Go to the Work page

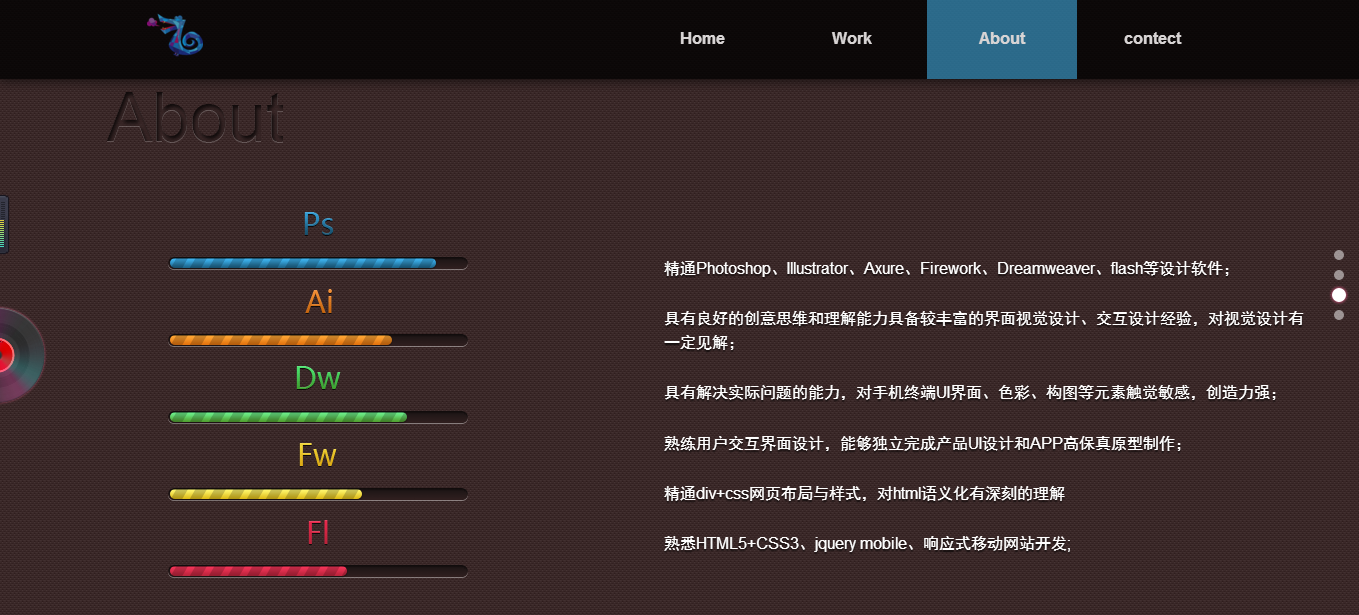click(x=852, y=39)
